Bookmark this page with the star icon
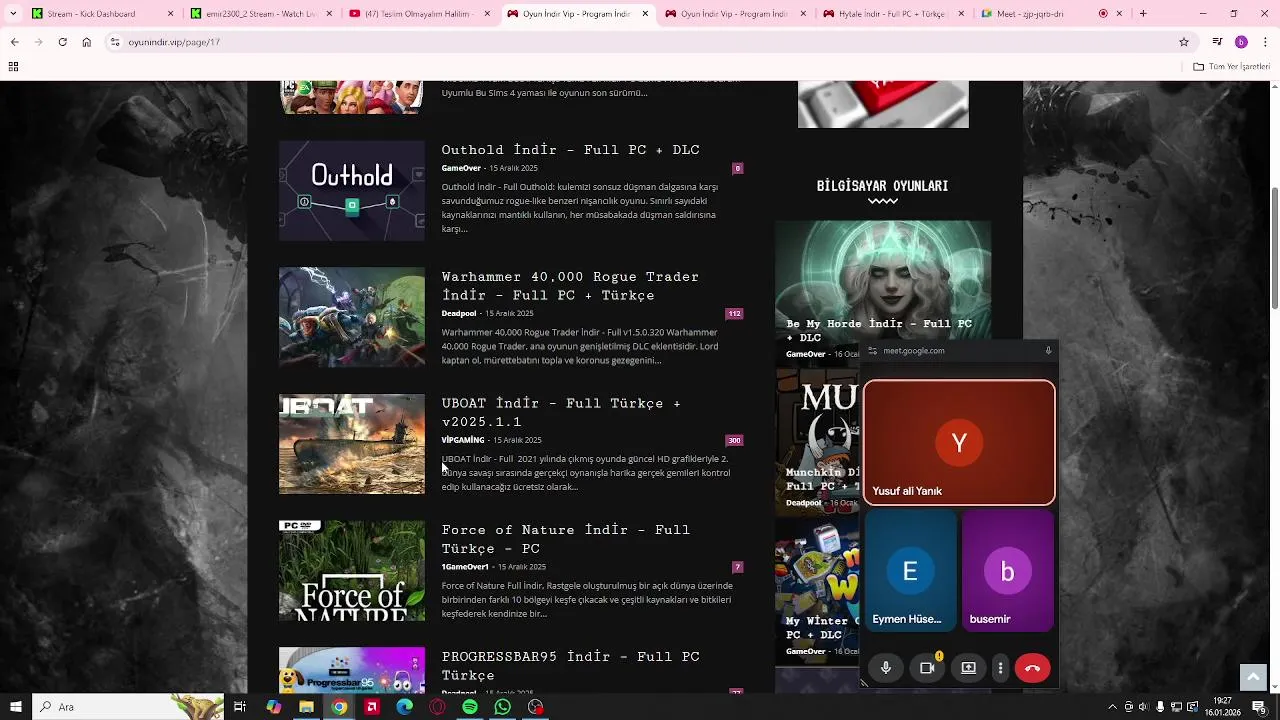This screenshot has height=720, width=1280. 1184,42
